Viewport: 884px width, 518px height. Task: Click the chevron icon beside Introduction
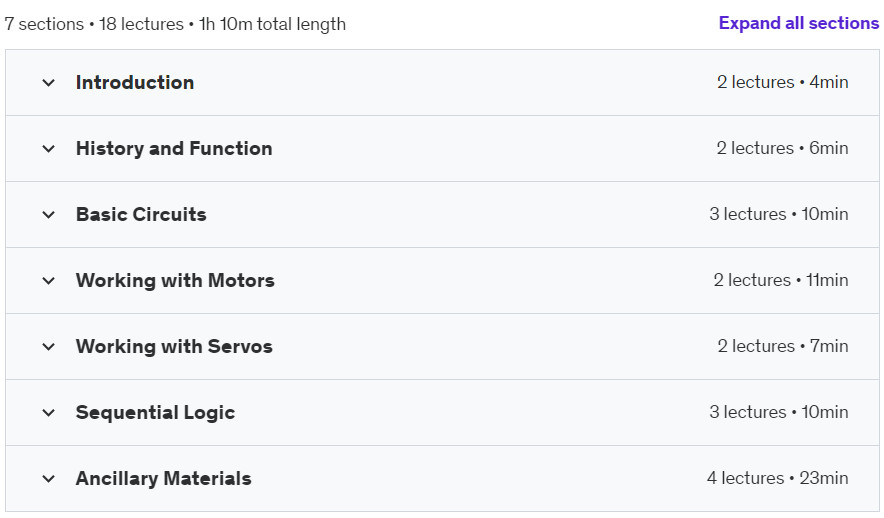coord(48,83)
